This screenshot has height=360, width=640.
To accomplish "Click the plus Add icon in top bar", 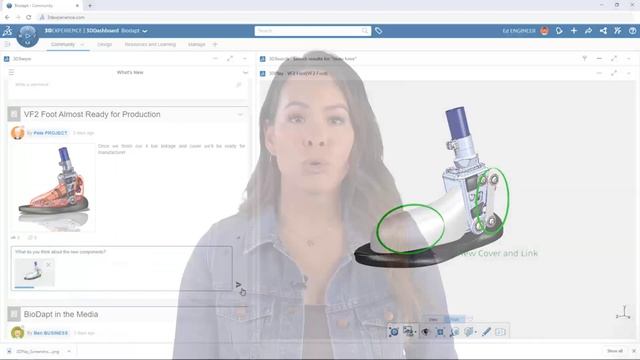I will click(574, 31).
